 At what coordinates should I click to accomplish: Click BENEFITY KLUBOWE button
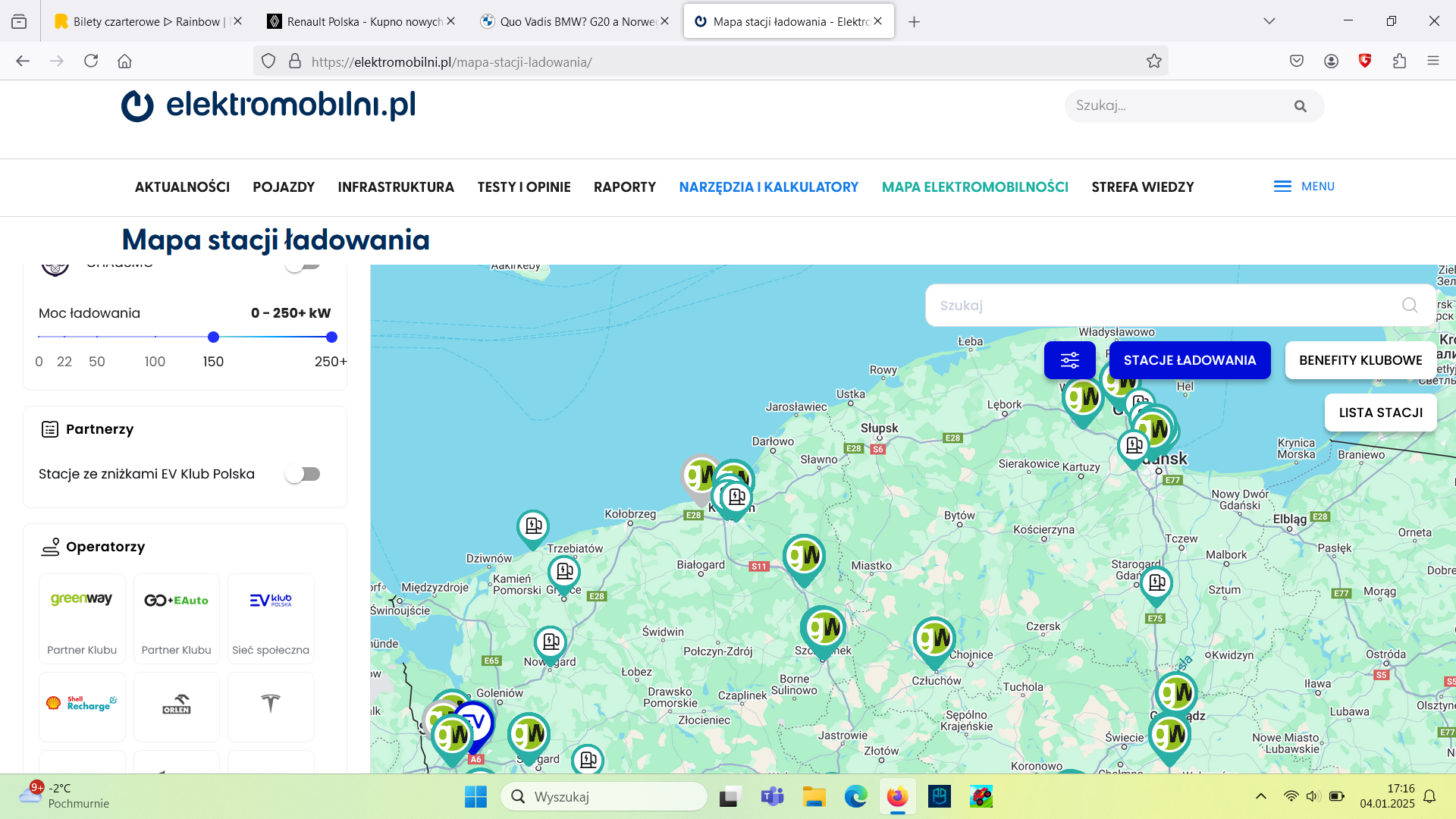point(1360,360)
